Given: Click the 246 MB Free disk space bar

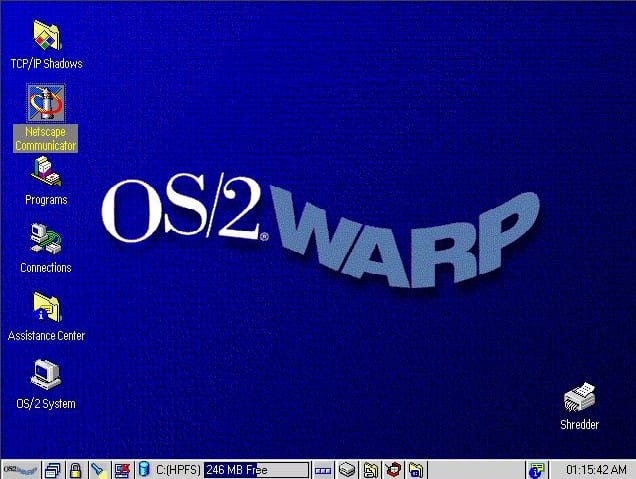Looking at the screenshot, I should tap(256, 470).
